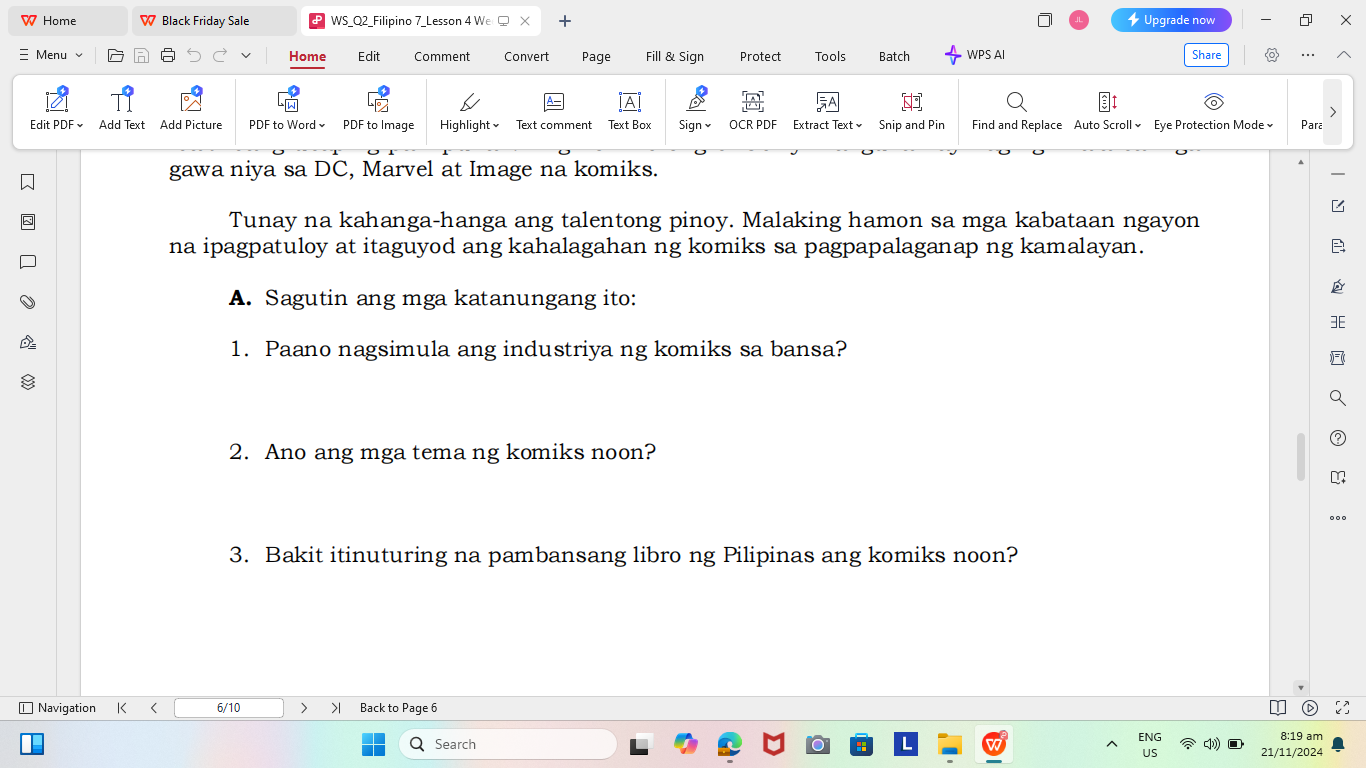The width and height of the screenshot is (1366, 768).
Task: Expand the Edit PDF dropdown arrow
Action: click(80, 126)
